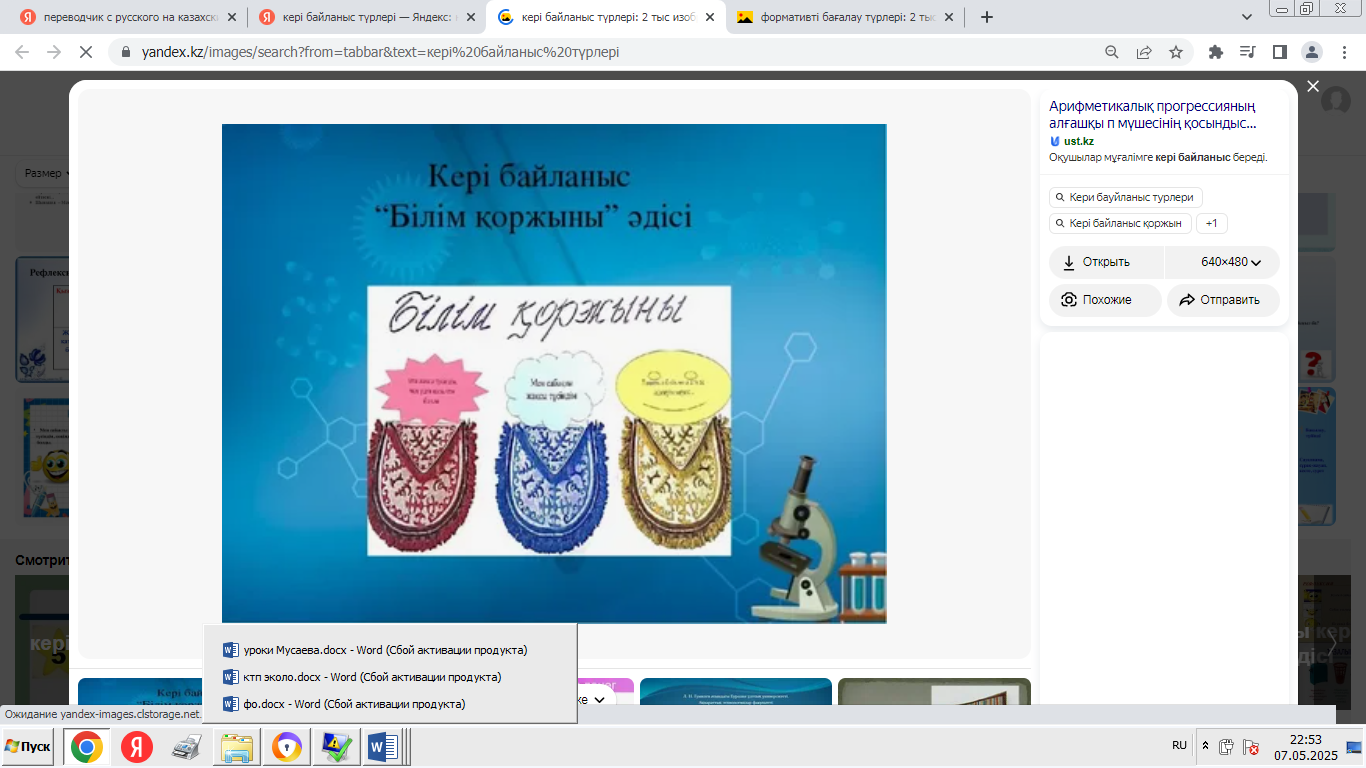The width and height of the screenshot is (1366, 768).
Task: Bookmark this page with the star icon
Action: pos(1176,52)
